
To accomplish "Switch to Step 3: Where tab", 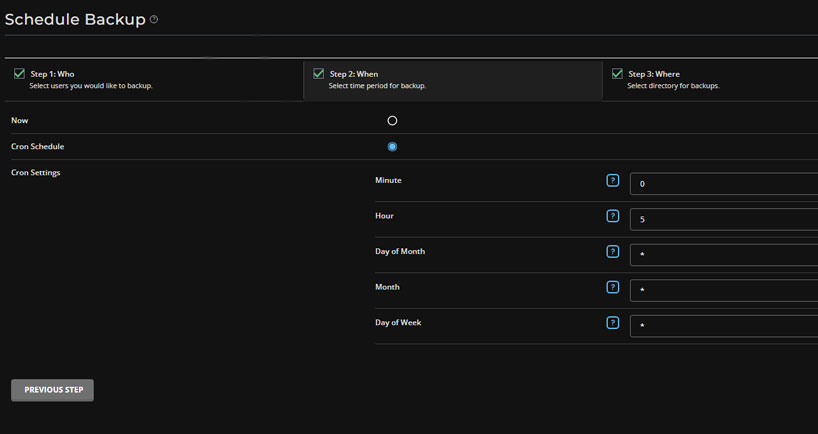I will click(710, 80).
